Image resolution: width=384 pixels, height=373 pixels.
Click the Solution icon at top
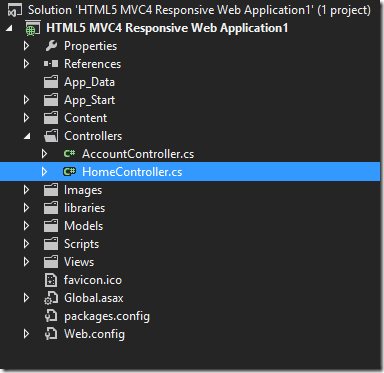click(x=14, y=10)
